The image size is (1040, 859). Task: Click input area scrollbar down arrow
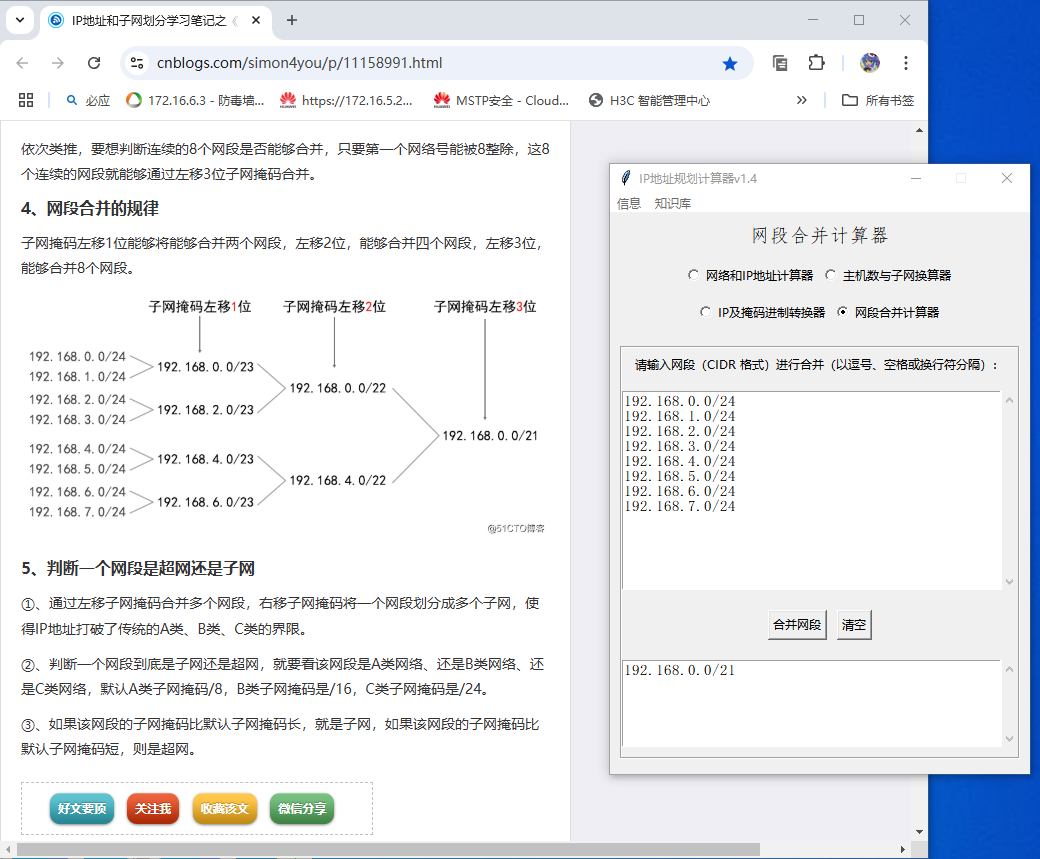point(1009,582)
